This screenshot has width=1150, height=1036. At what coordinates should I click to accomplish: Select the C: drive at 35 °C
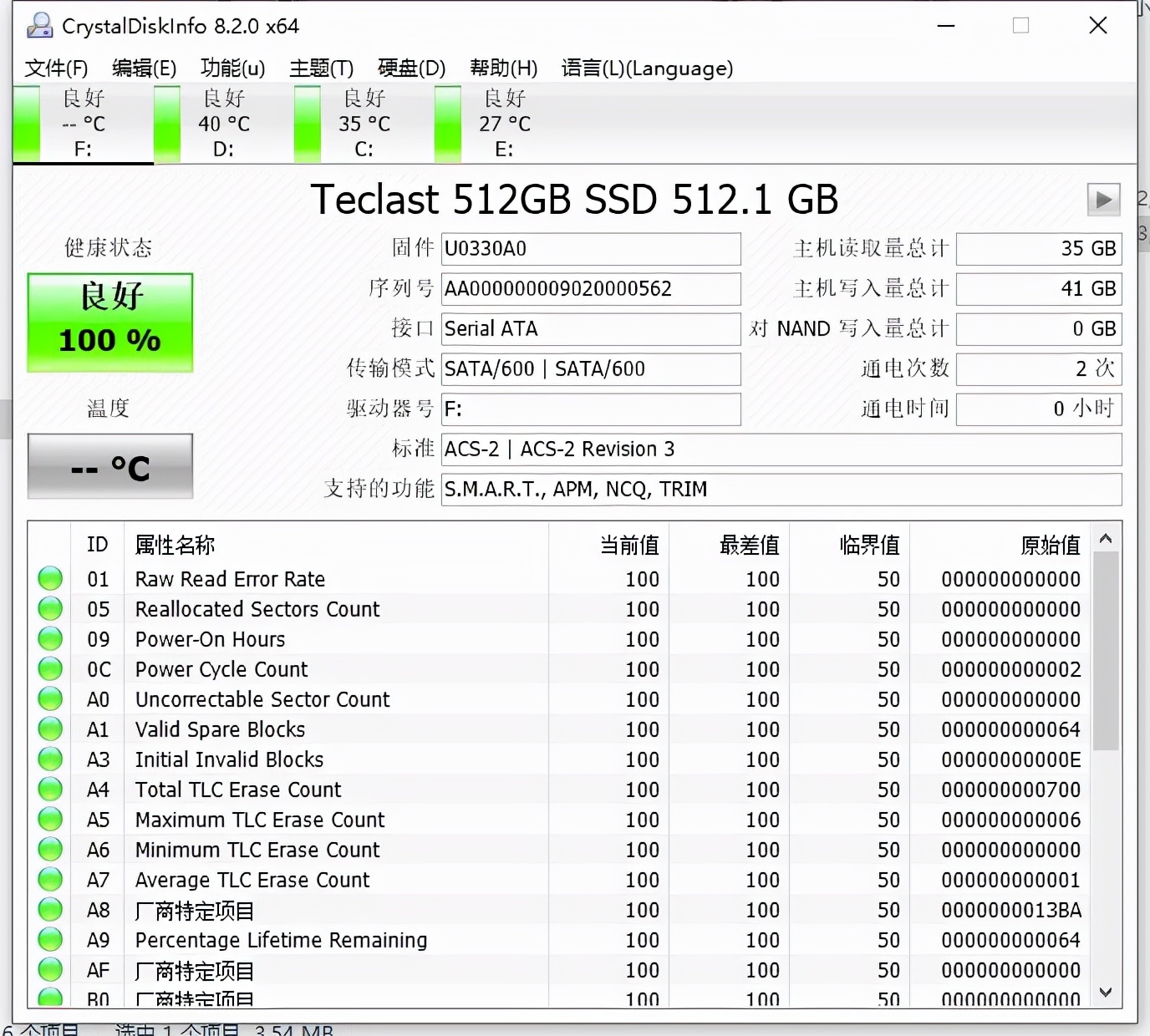(x=364, y=124)
